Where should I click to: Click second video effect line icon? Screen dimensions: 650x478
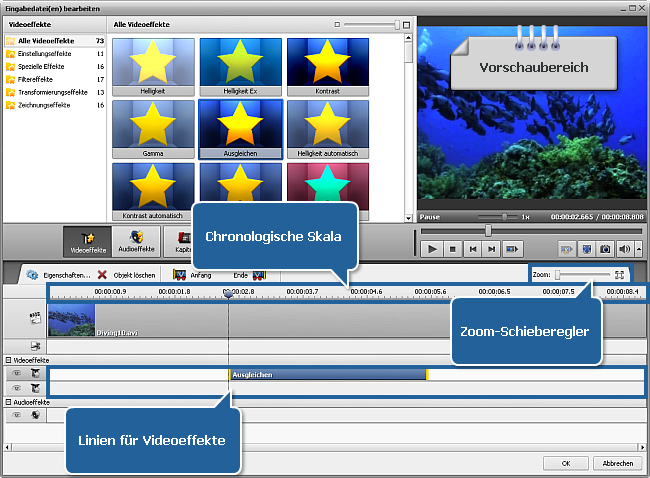coord(36,388)
